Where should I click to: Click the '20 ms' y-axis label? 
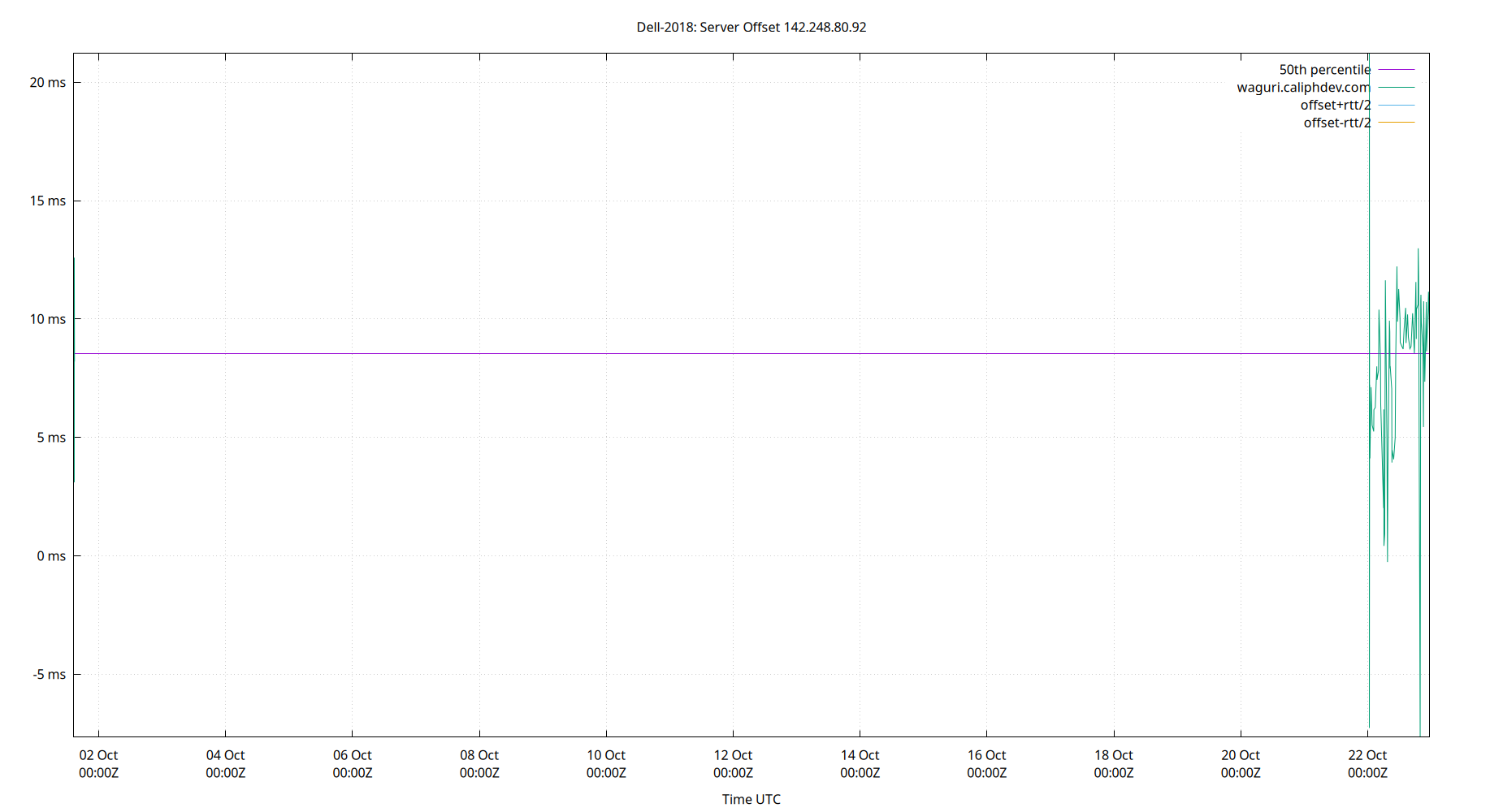point(48,83)
